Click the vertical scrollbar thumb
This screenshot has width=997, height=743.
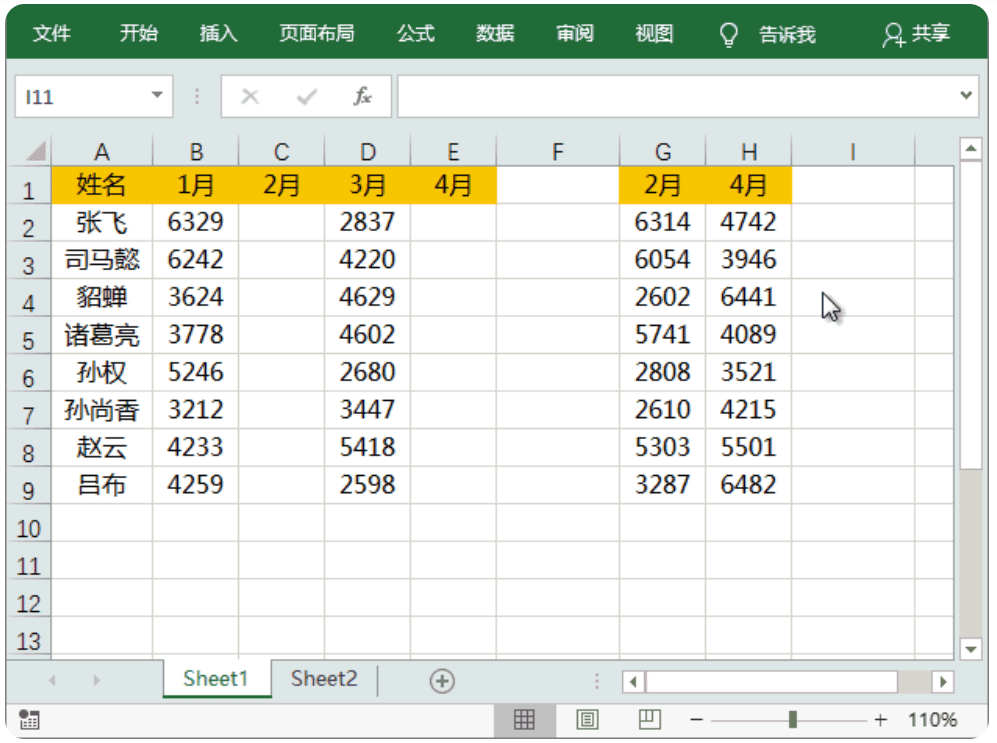(970, 315)
